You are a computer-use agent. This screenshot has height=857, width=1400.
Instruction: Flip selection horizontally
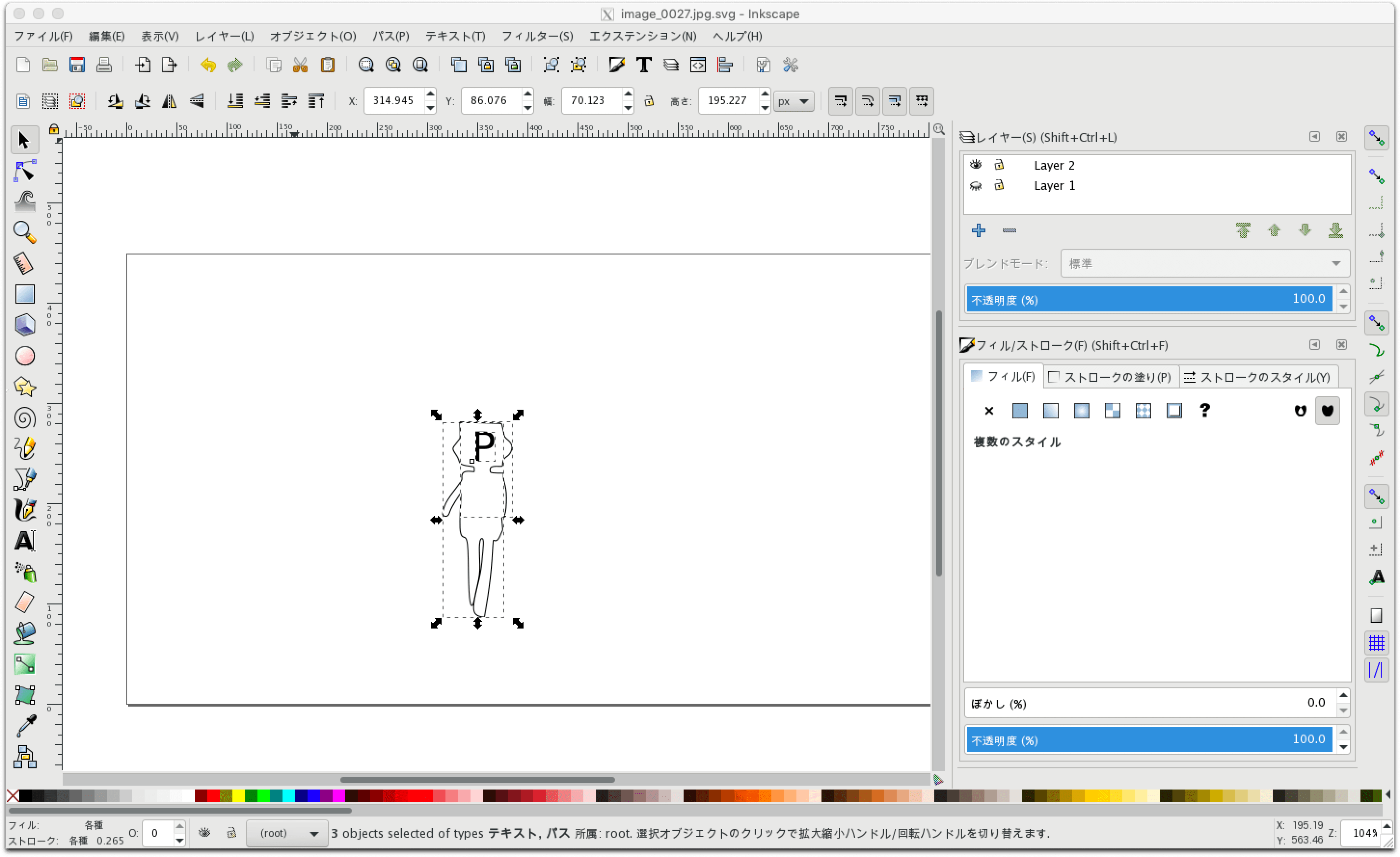[169, 101]
